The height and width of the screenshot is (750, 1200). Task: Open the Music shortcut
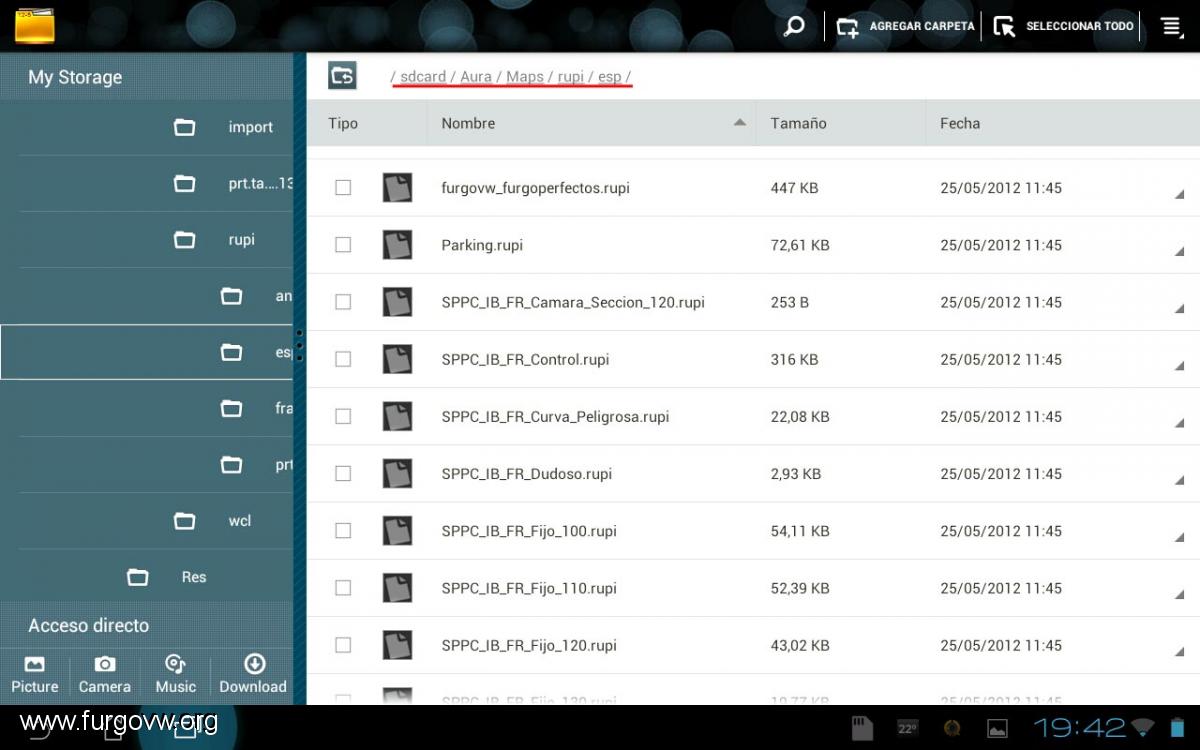pyautogui.click(x=176, y=674)
